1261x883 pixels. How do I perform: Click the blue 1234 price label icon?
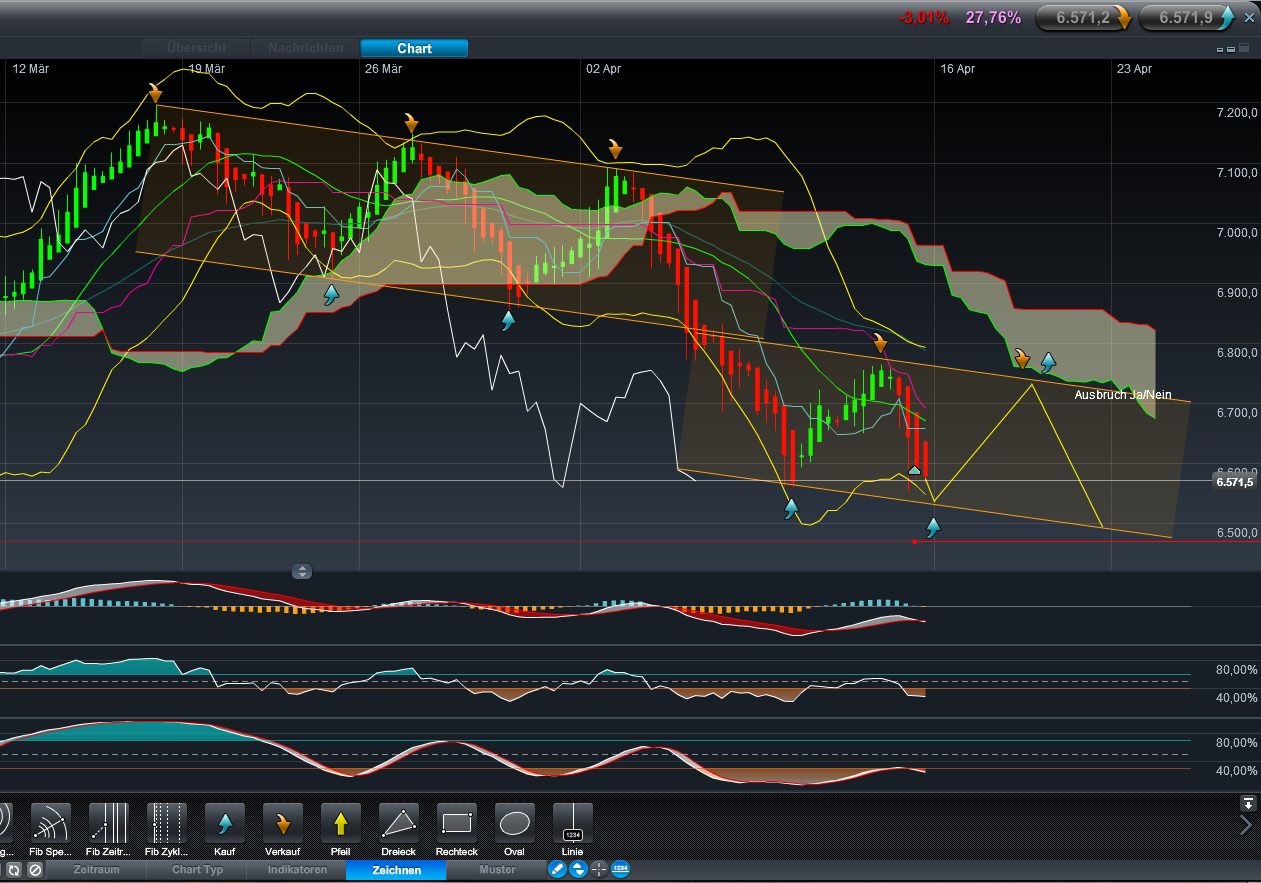click(620, 870)
